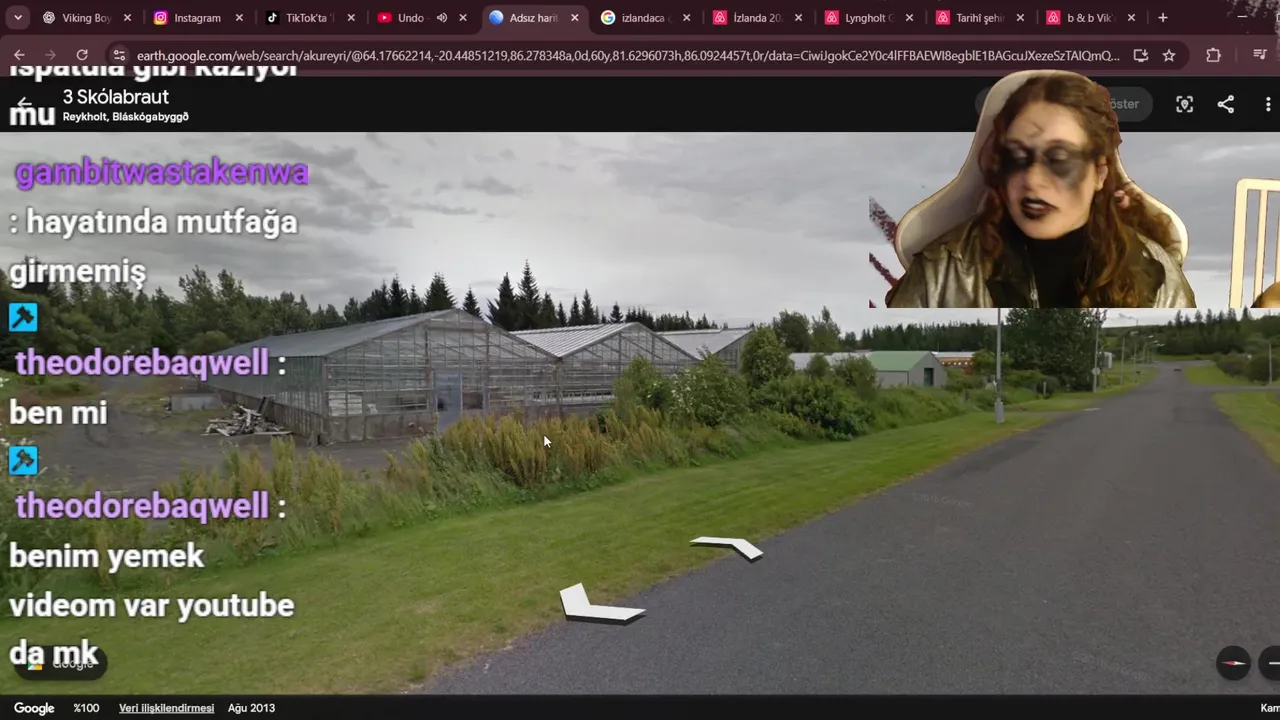Click the moderator badge below girmemiş
Viewport: 1280px width, 720px height.
23,317
